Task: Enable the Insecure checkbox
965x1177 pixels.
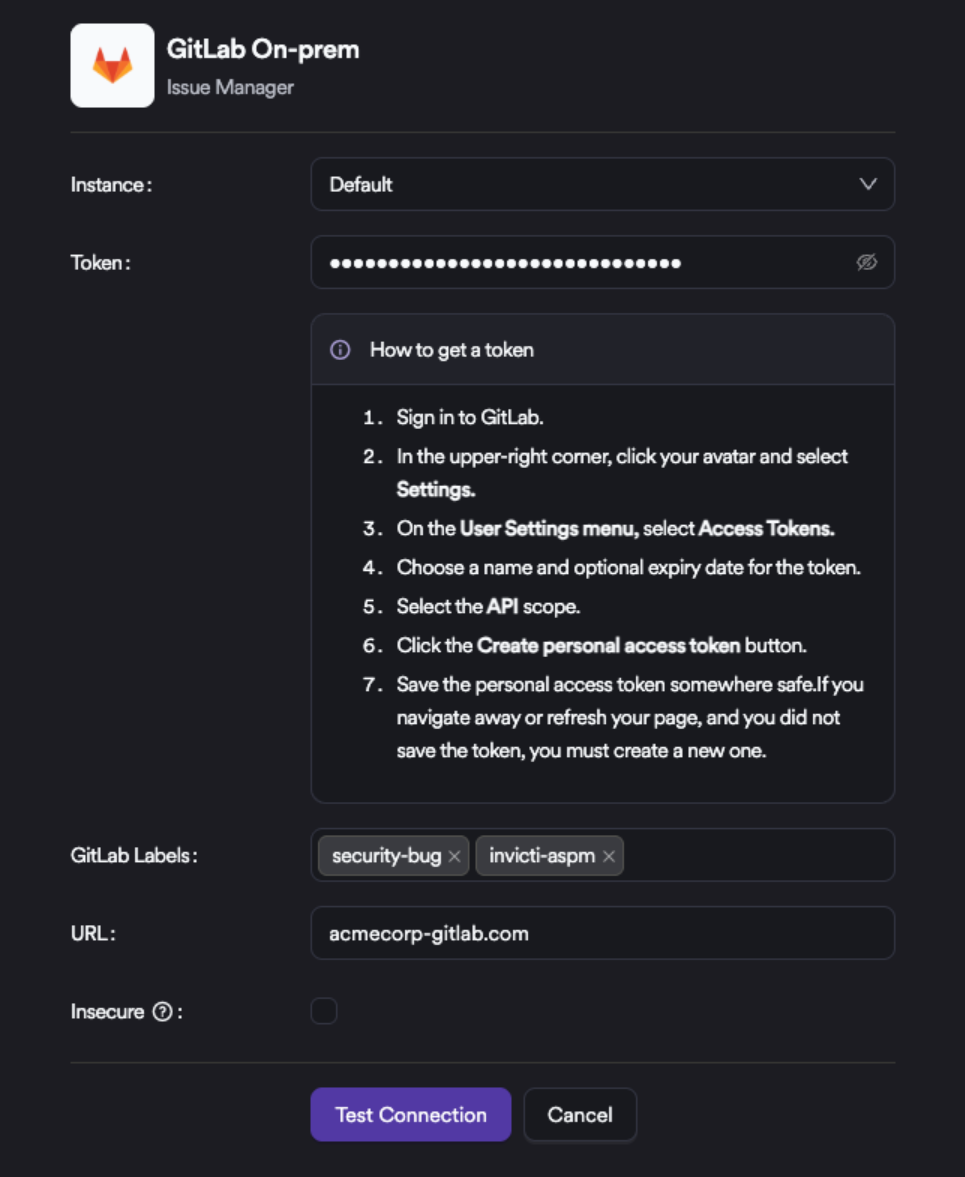Action: (x=324, y=1012)
